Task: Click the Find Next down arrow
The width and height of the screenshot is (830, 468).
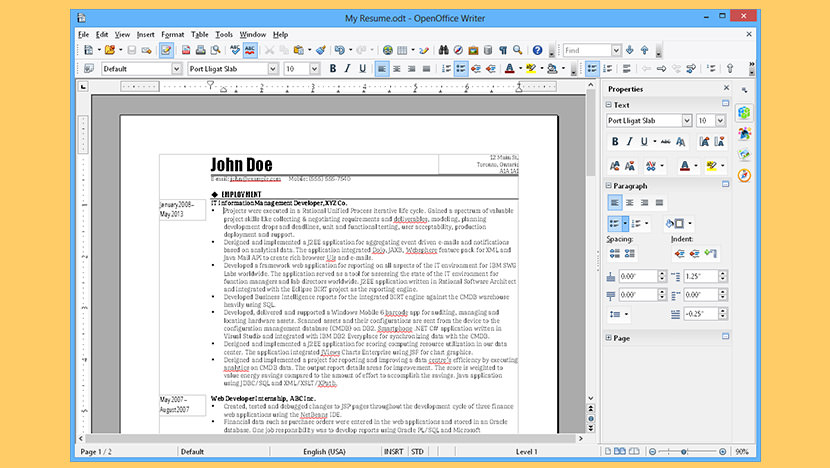Action: click(x=630, y=50)
